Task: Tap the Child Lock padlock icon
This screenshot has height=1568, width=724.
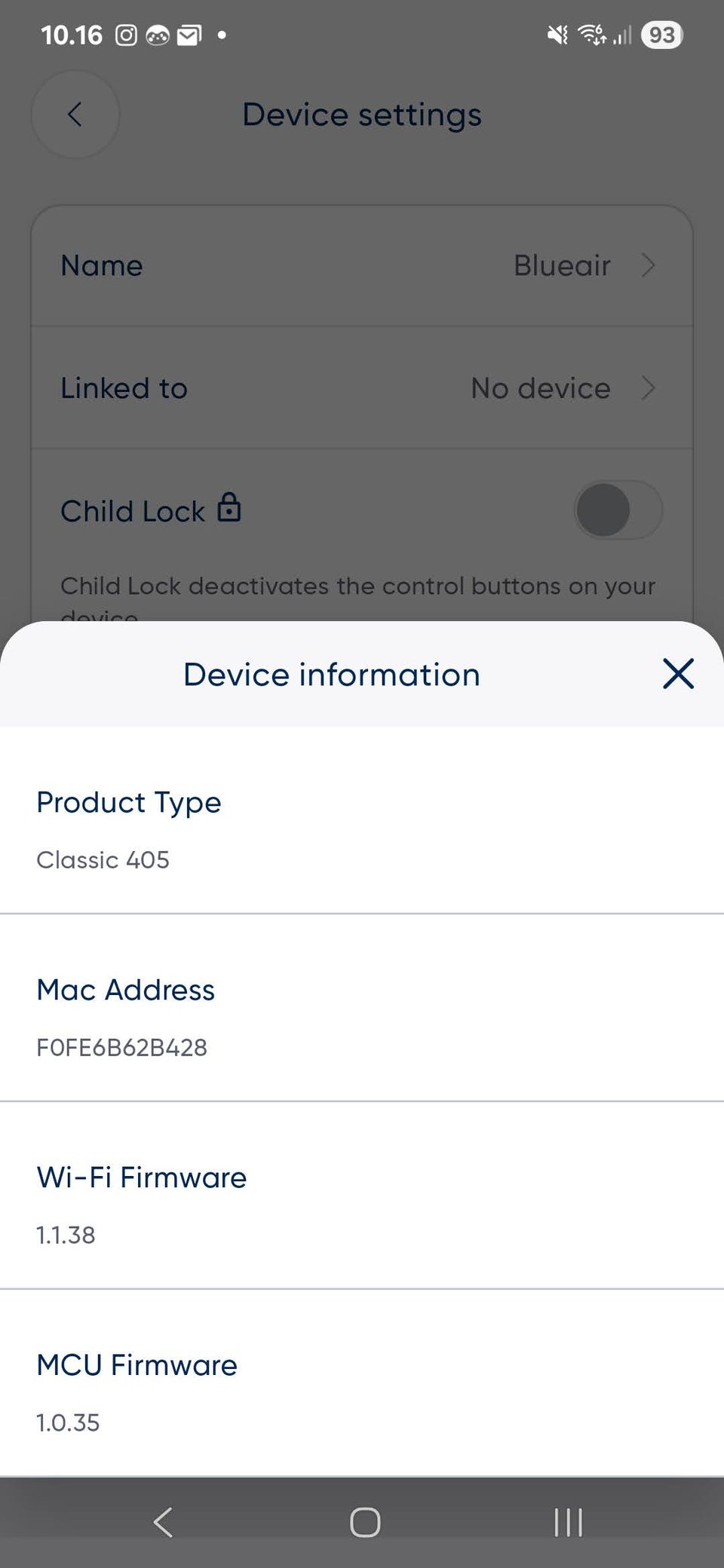Action: (229, 507)
